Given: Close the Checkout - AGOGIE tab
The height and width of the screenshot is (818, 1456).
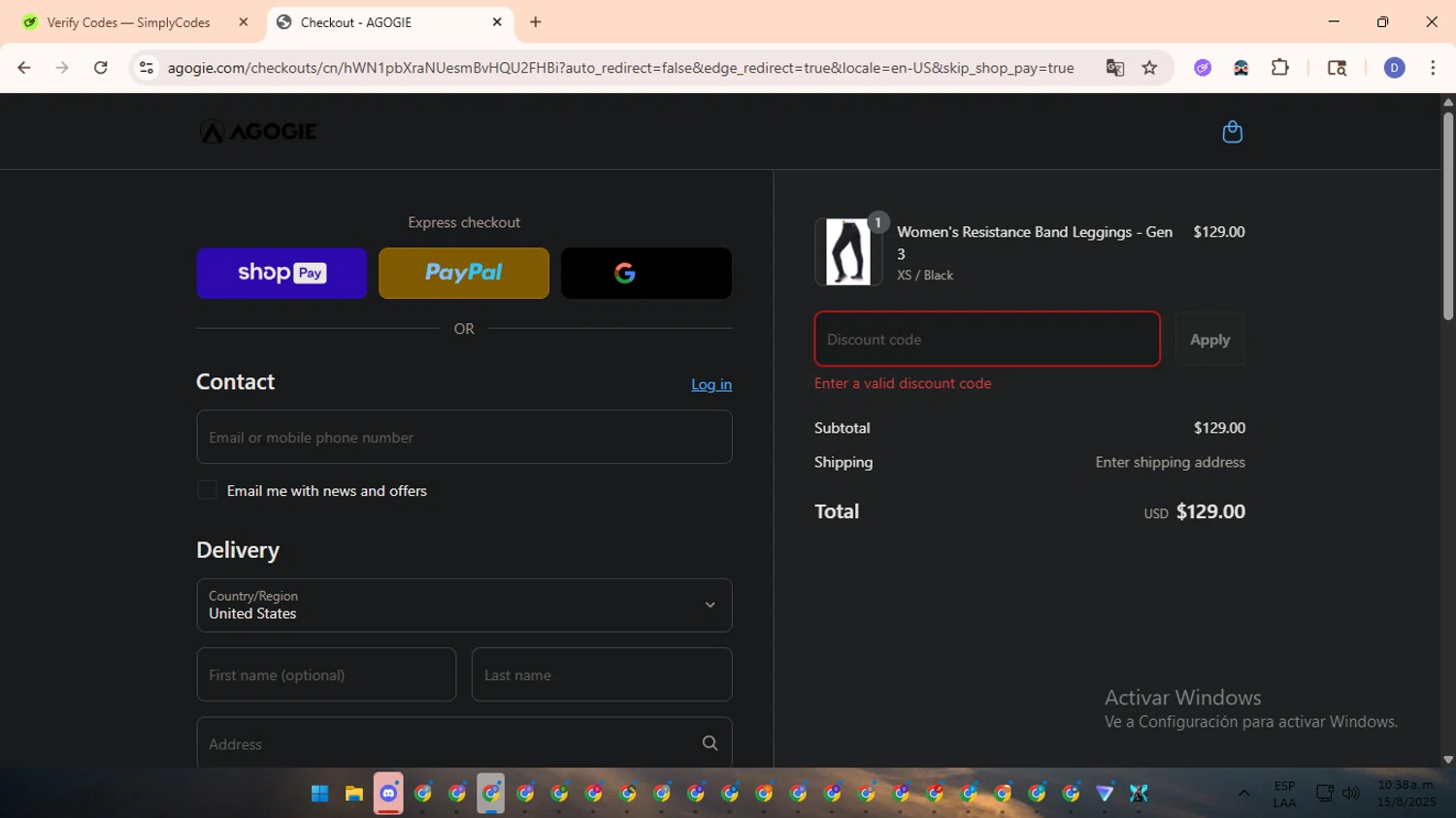Looking at the screenshot, I should click(x=497, y=22).
